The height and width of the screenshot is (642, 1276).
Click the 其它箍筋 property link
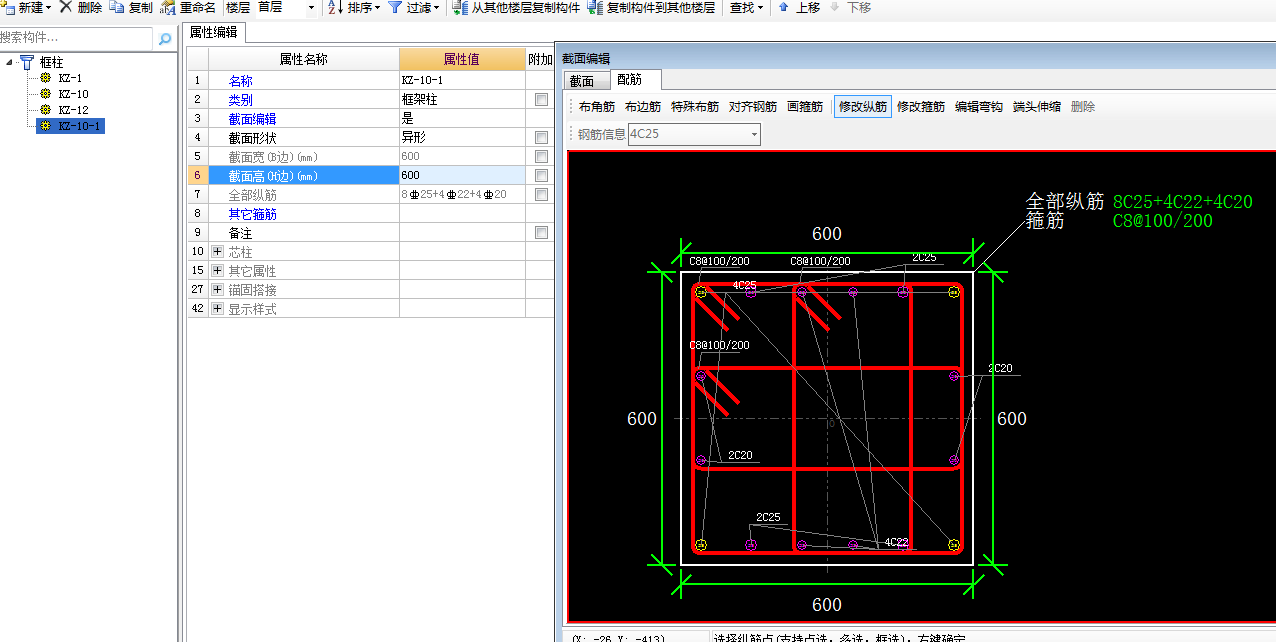click(x=252, y=214)
